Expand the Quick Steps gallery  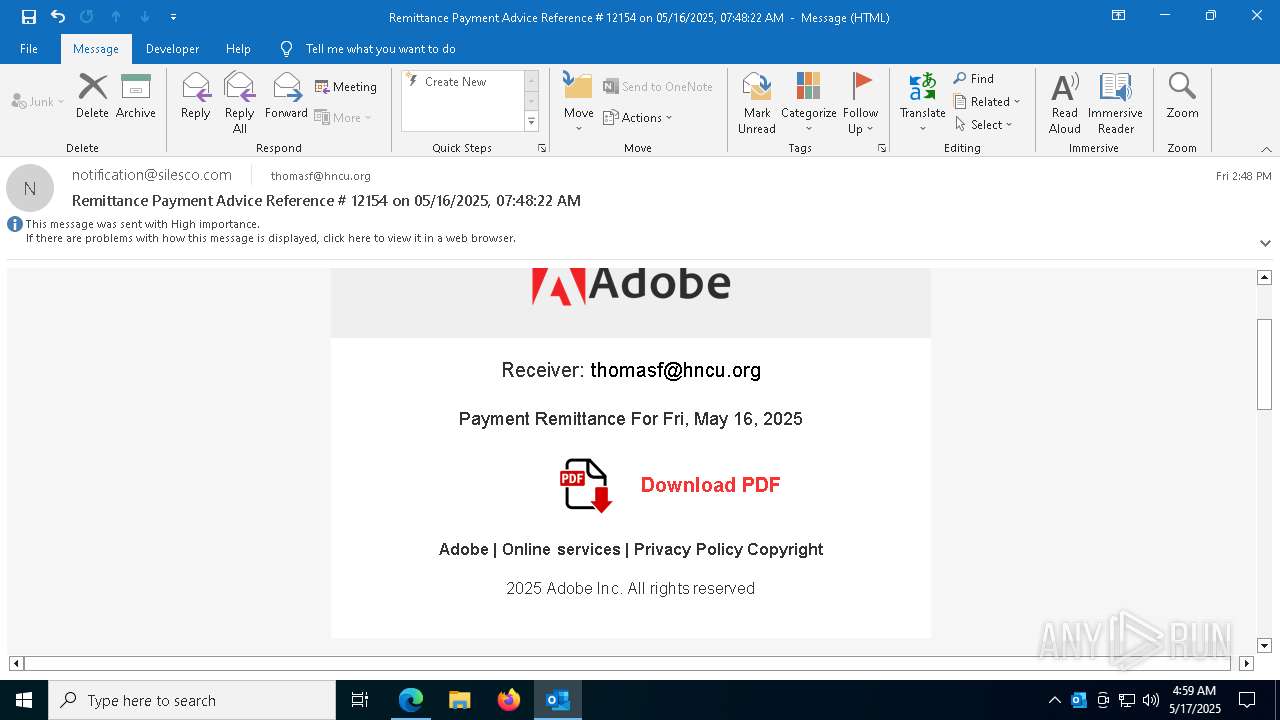click(531, 122)
